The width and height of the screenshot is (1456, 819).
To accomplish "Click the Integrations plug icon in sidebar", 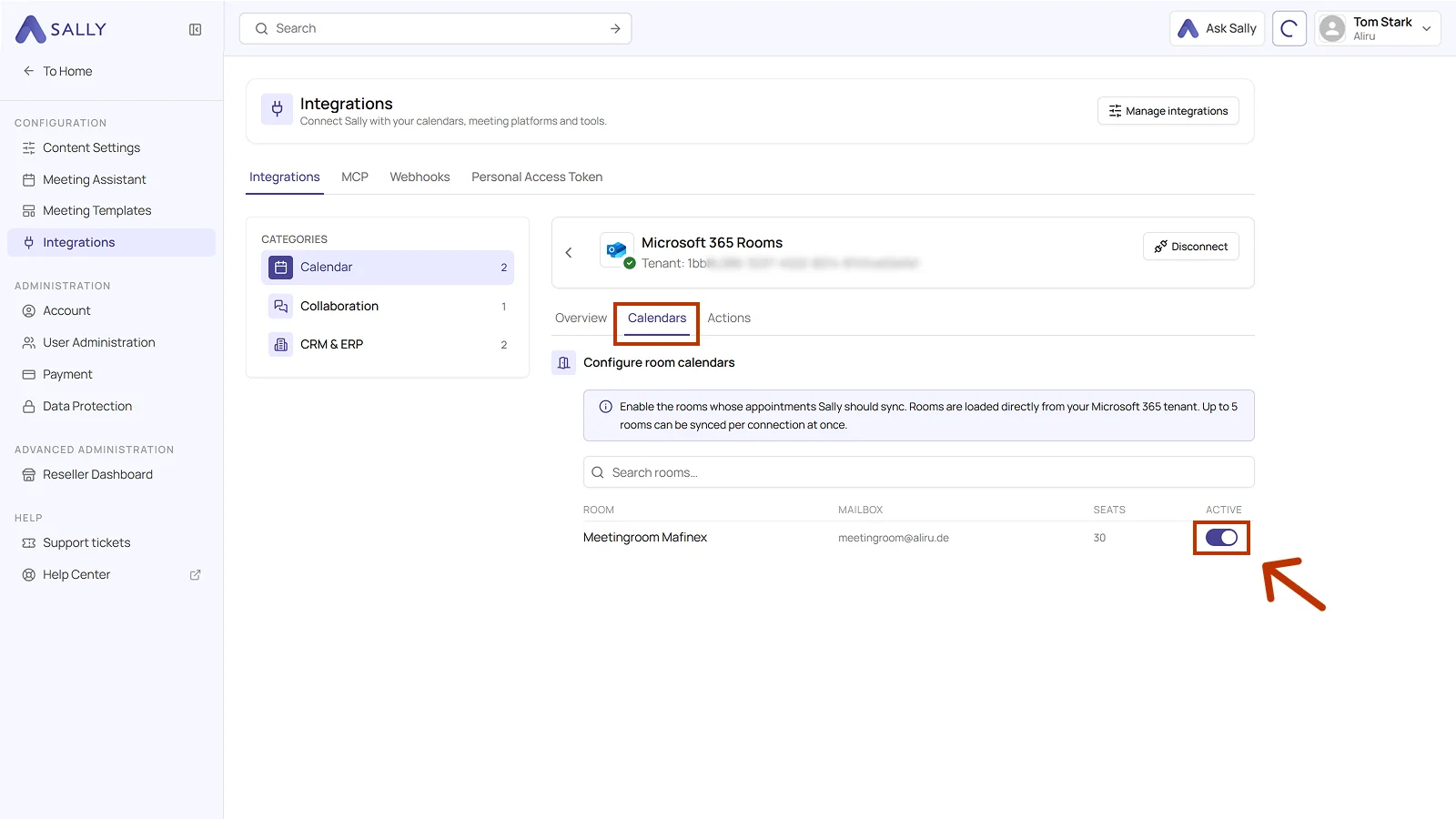I will (29, 242).
